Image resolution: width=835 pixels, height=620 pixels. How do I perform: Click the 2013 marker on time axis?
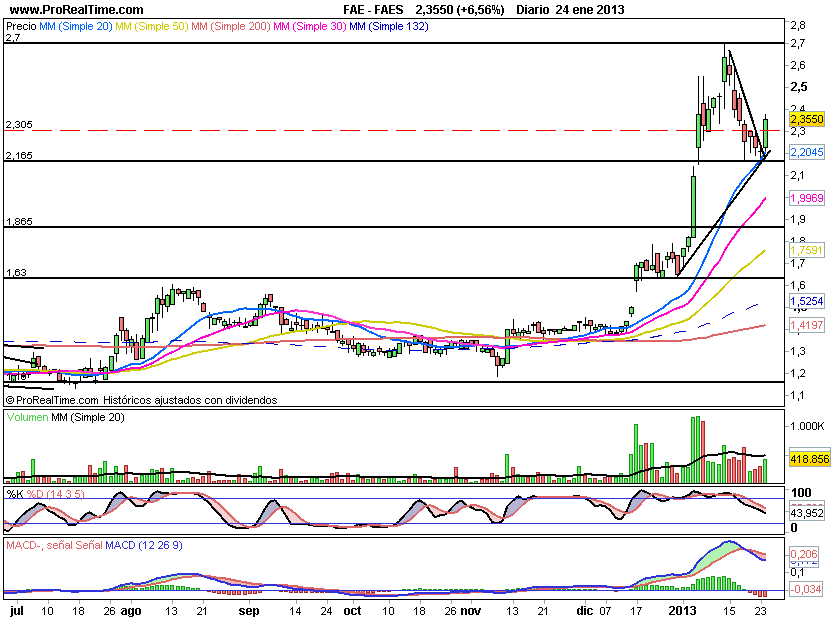(x=682, y=609)
